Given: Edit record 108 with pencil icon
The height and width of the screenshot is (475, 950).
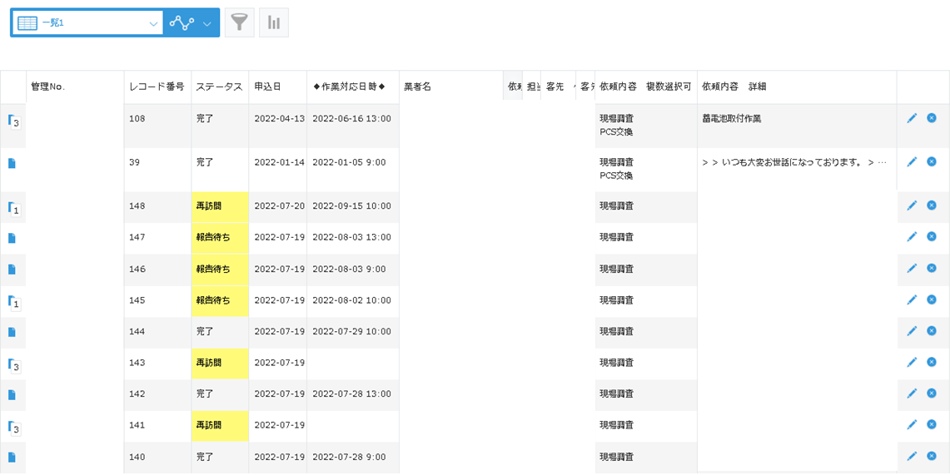Looking at the screenshot, I should click(912, 118).
